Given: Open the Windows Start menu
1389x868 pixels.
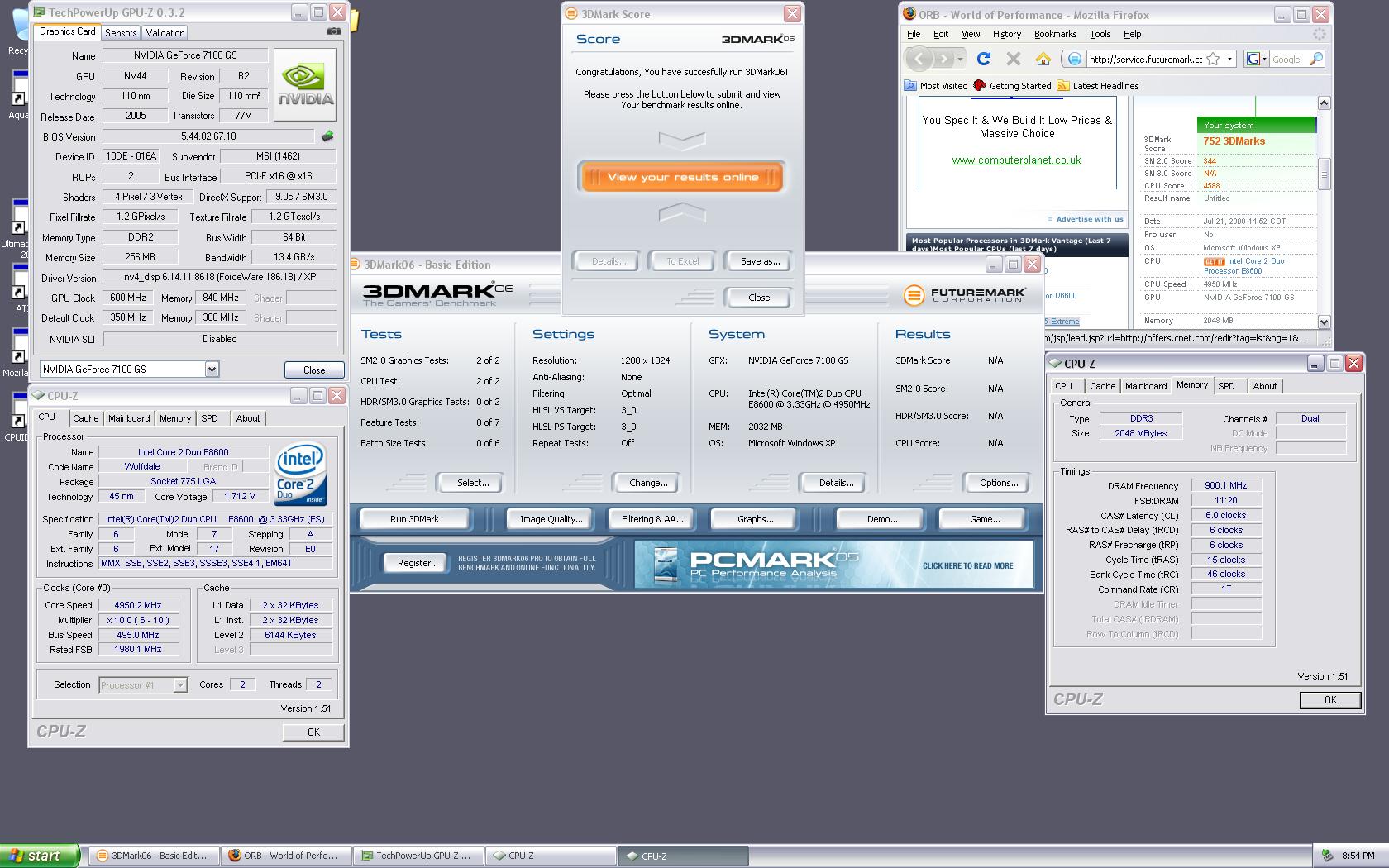Looking at the screenshot, I should (40, 856).
